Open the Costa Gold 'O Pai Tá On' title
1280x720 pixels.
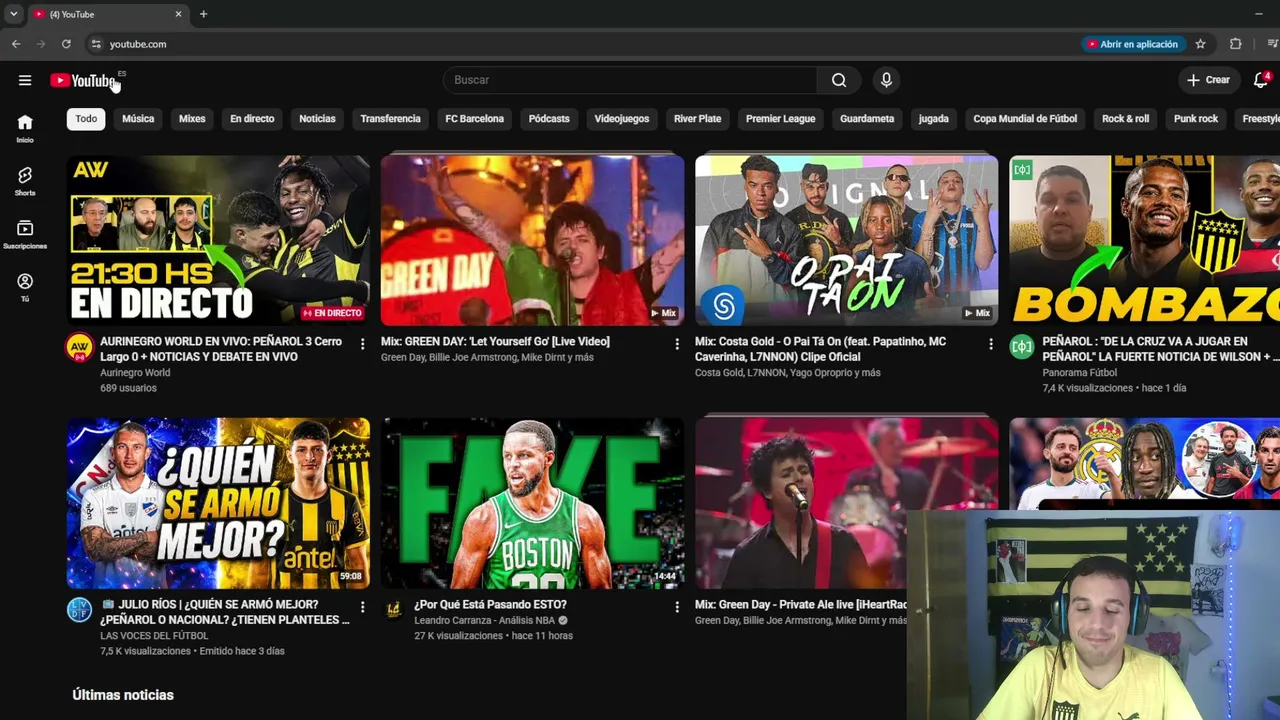point(820,349)
